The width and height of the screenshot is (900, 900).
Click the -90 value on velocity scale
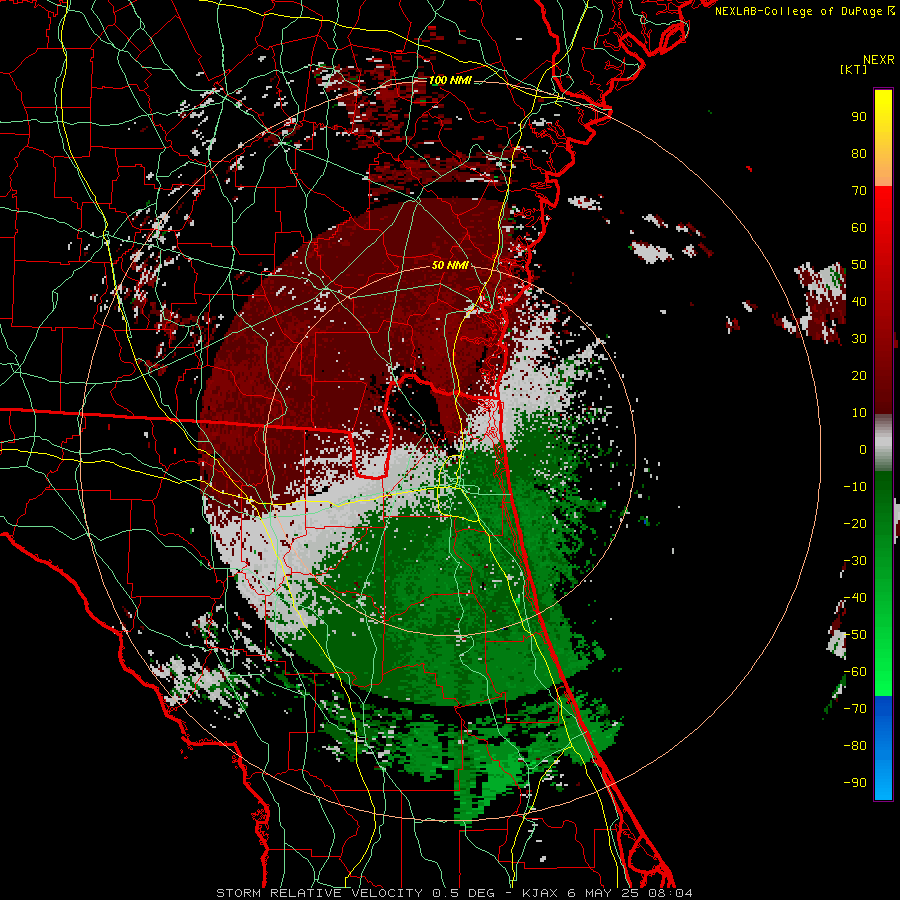point(855,783)
